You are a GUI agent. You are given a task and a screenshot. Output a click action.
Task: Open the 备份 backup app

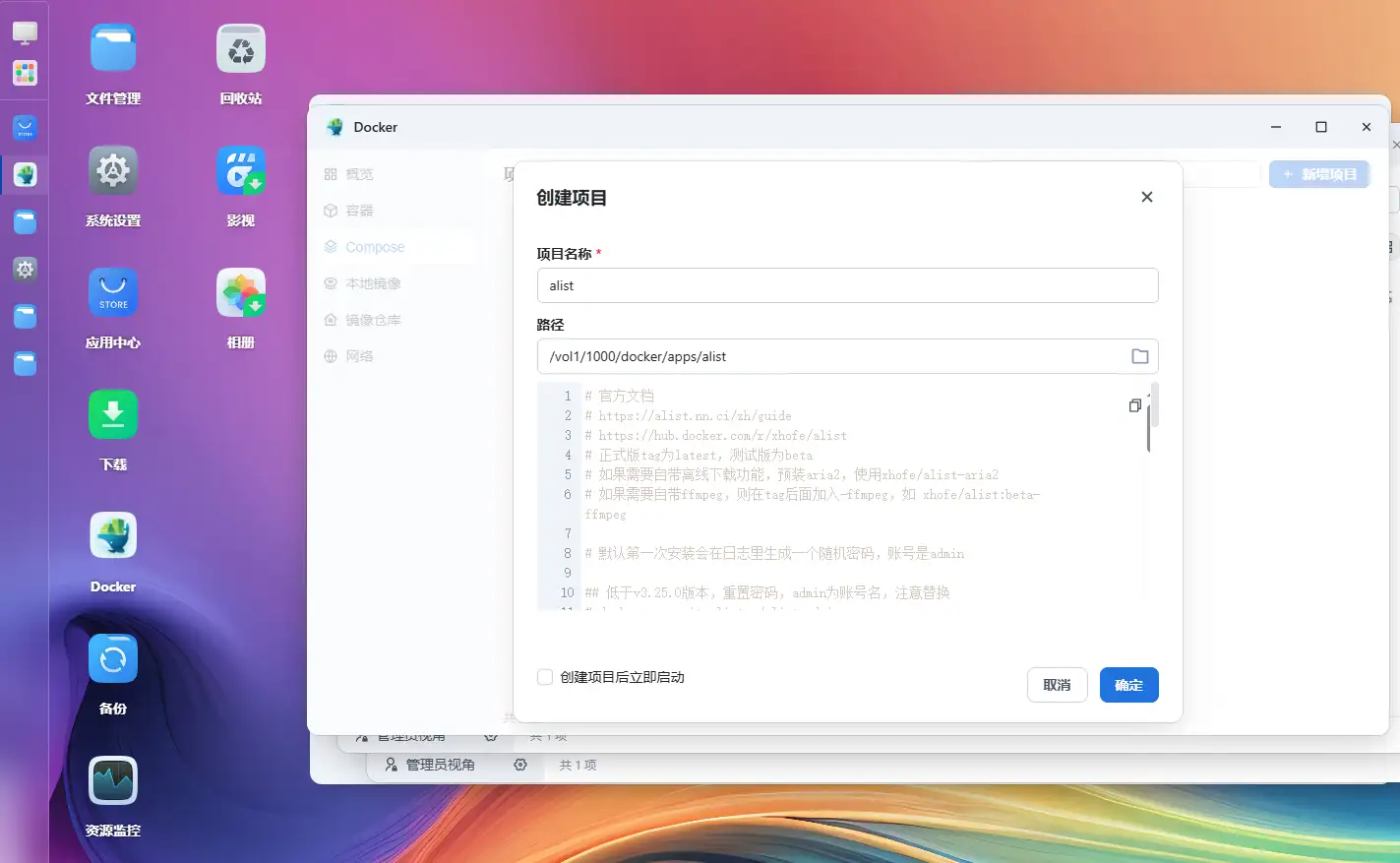pos(112,657)
